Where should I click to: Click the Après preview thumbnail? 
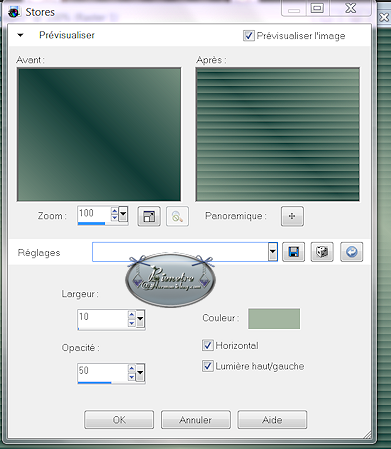click(x=277, y=134)
